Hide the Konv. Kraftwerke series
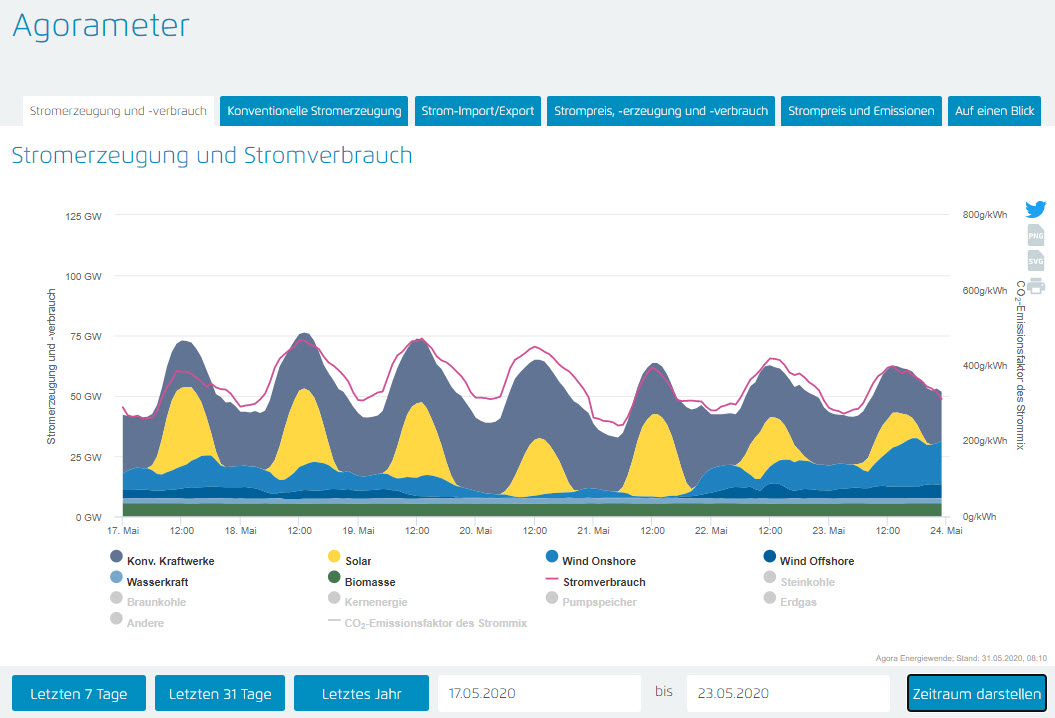Viewport: 1055px width, 718px height. [x=170, y=561]
